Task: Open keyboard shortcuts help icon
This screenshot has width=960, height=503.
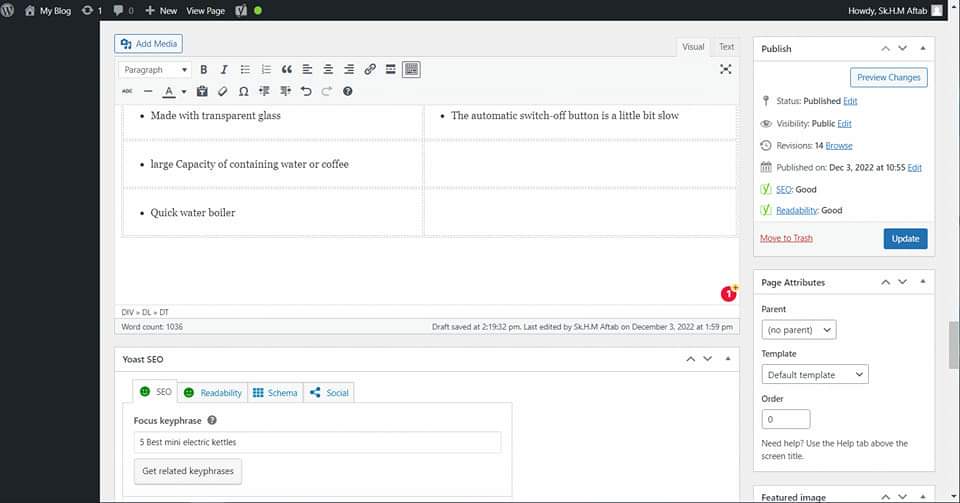Action: (348, 91)
